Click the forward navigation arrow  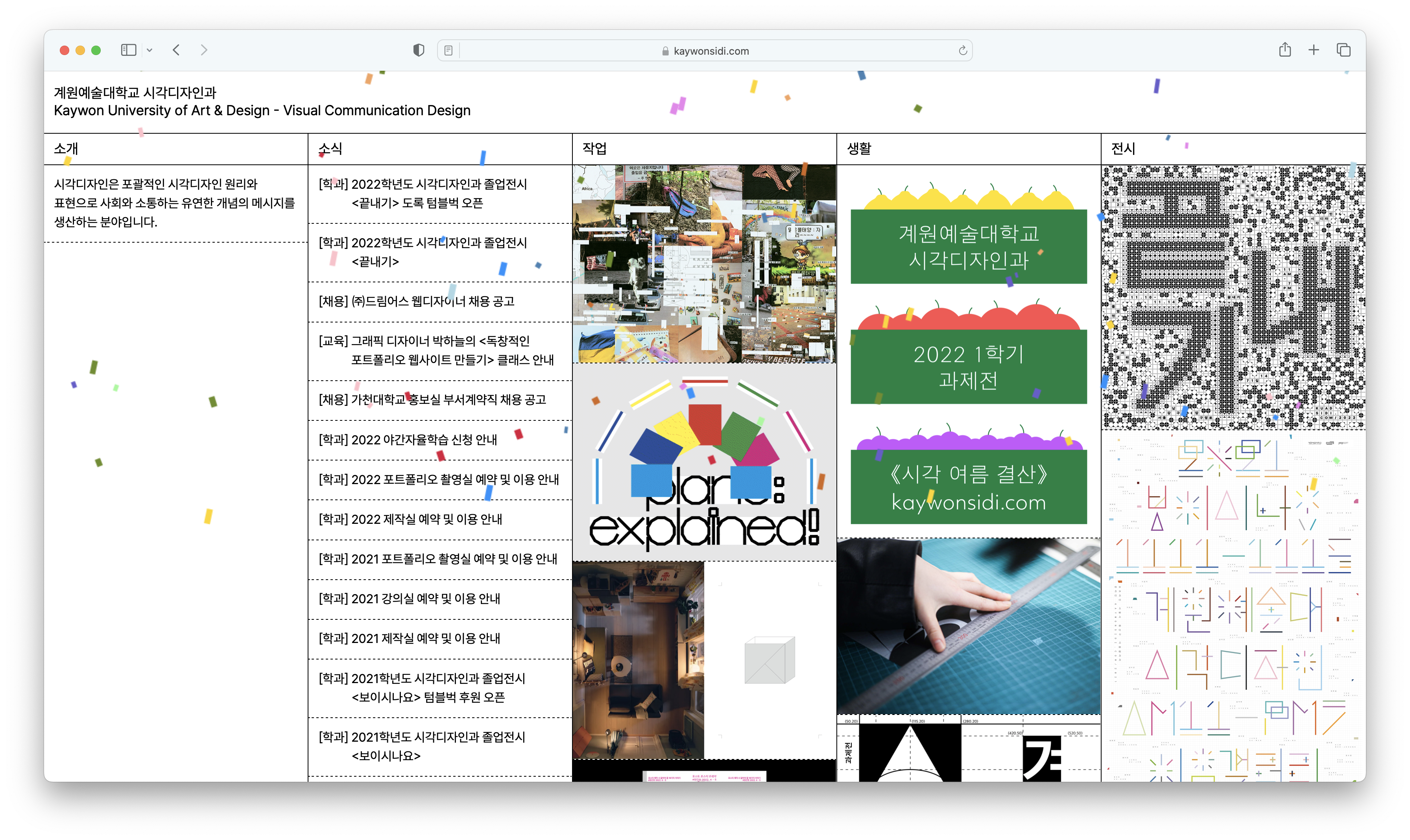coord(204,50)
